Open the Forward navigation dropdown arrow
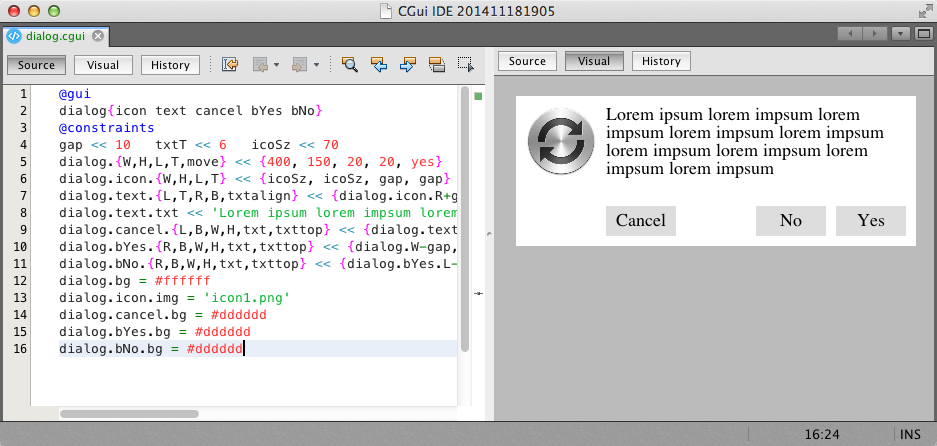 coord(316,65)
